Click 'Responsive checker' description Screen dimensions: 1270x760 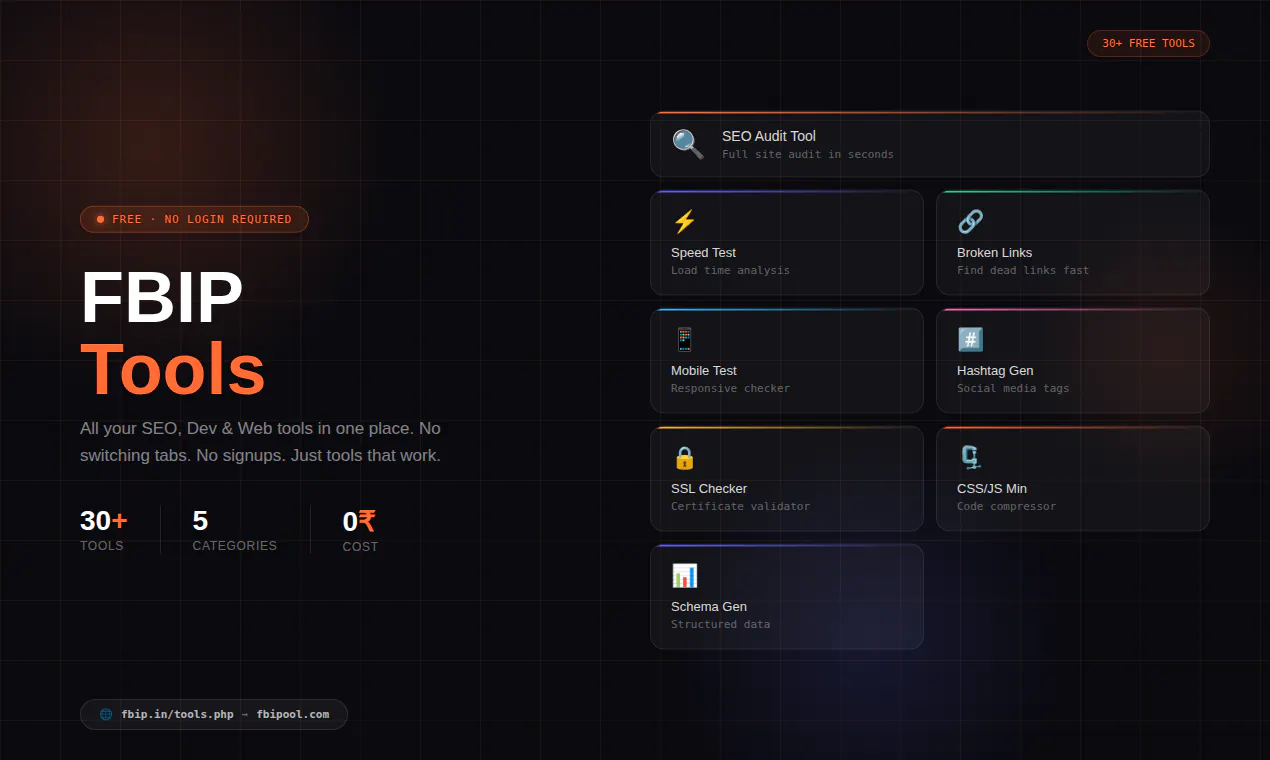point(730,389)
